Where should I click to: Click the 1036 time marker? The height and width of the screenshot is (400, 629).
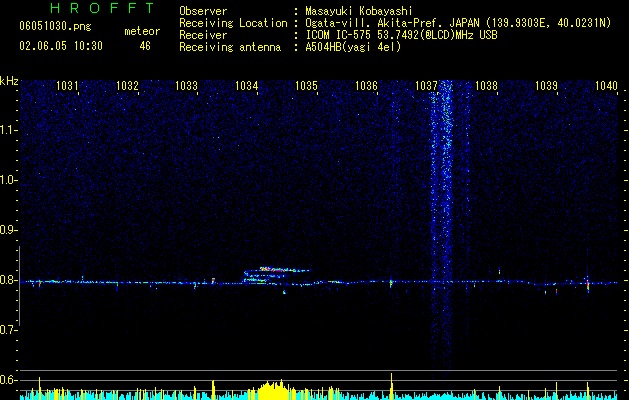pyautogui.click(x=366, y=85)
